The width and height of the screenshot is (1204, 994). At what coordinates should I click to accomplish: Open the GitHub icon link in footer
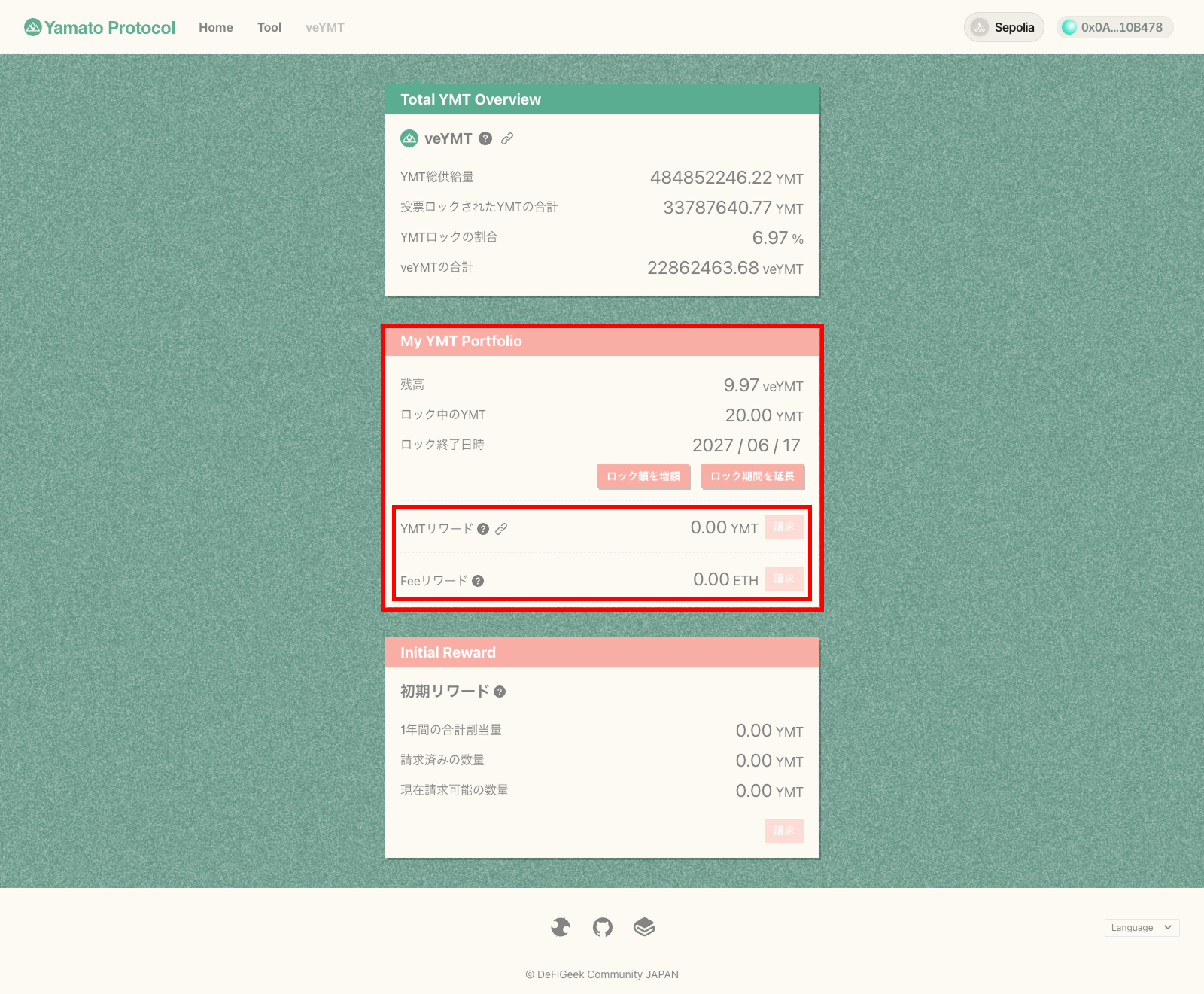click(602, 927)
